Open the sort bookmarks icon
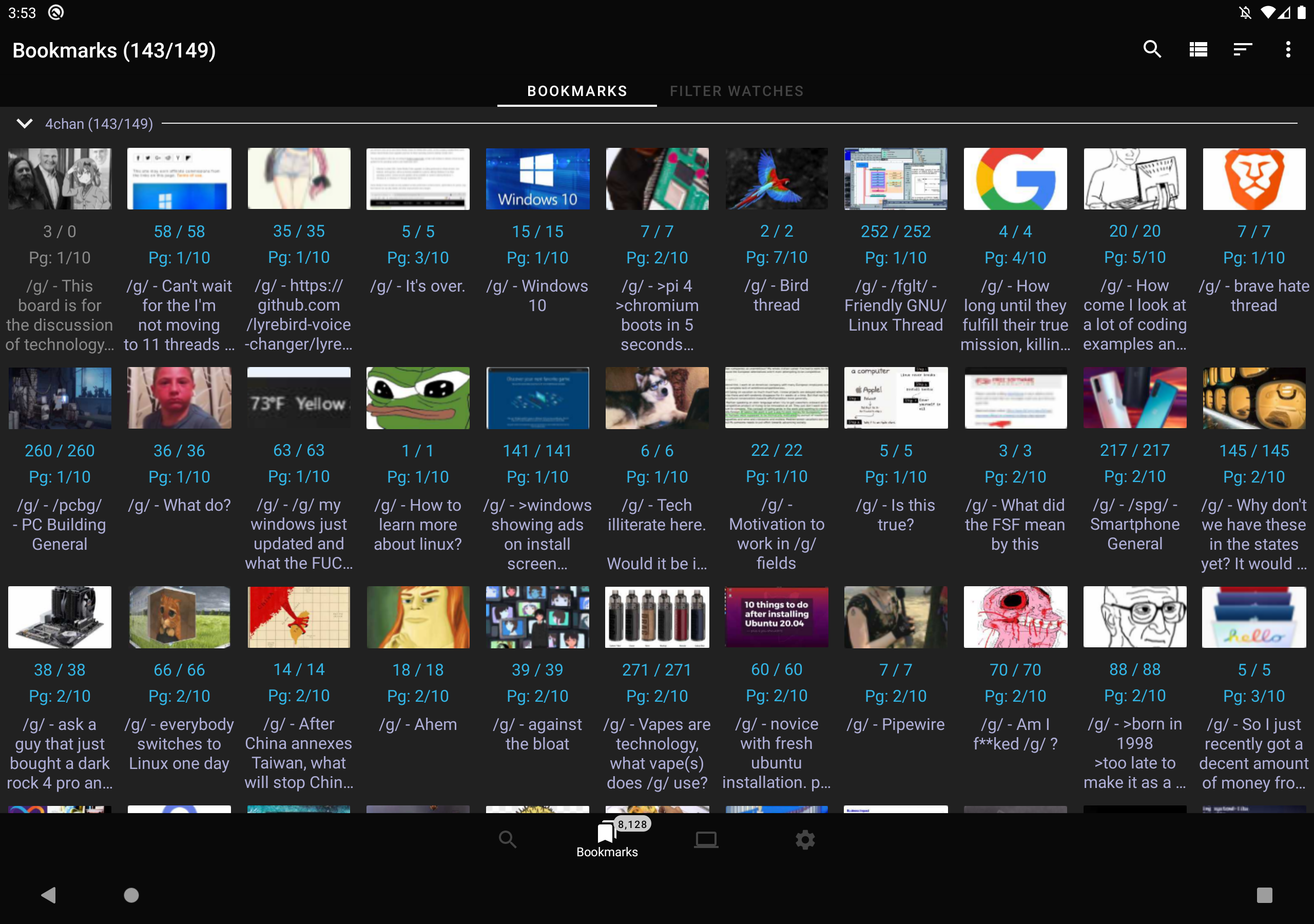 [x=1243, y=50]
